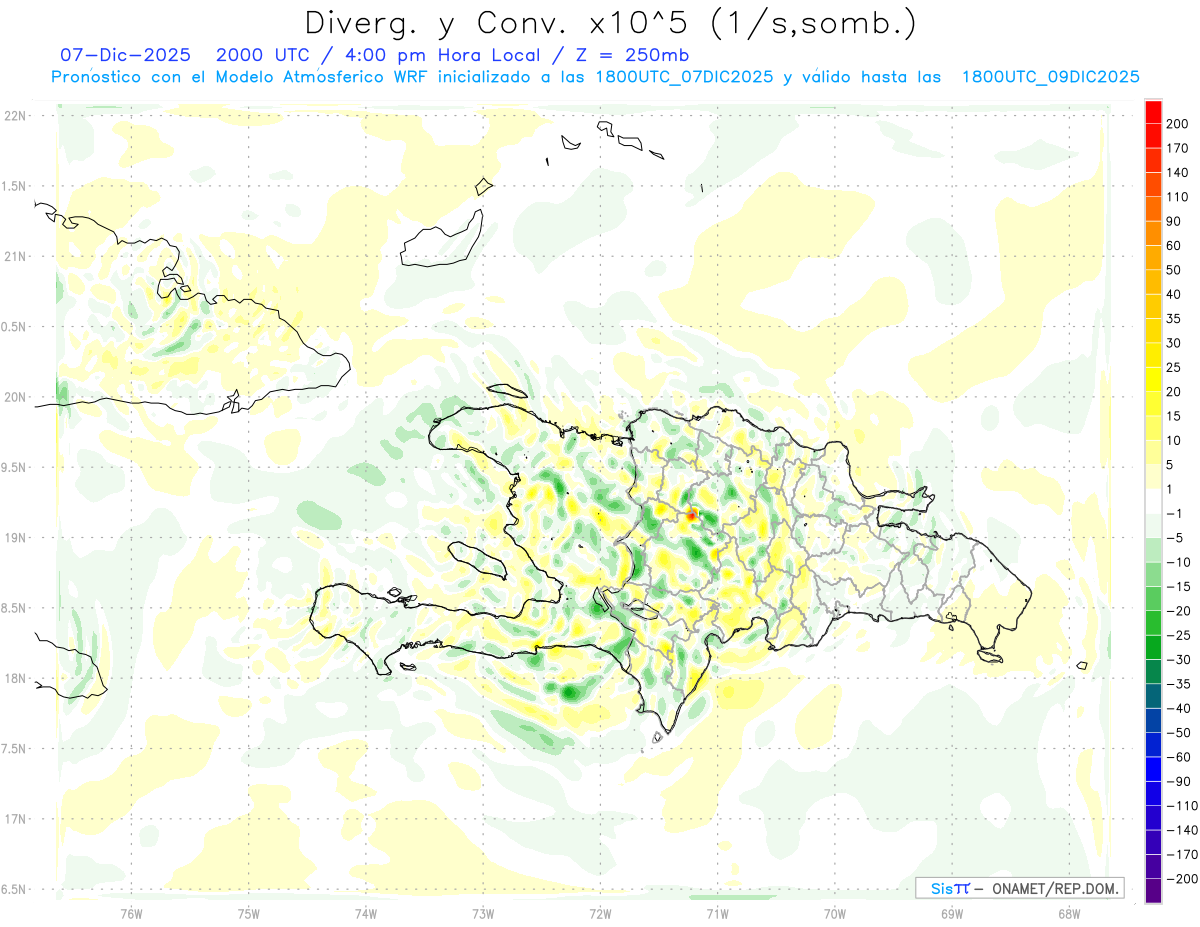The width and height of the screenshot is (1200, 927).
Task: Click the positive "25" color scale value
Action: click(x=1175, y=367)
